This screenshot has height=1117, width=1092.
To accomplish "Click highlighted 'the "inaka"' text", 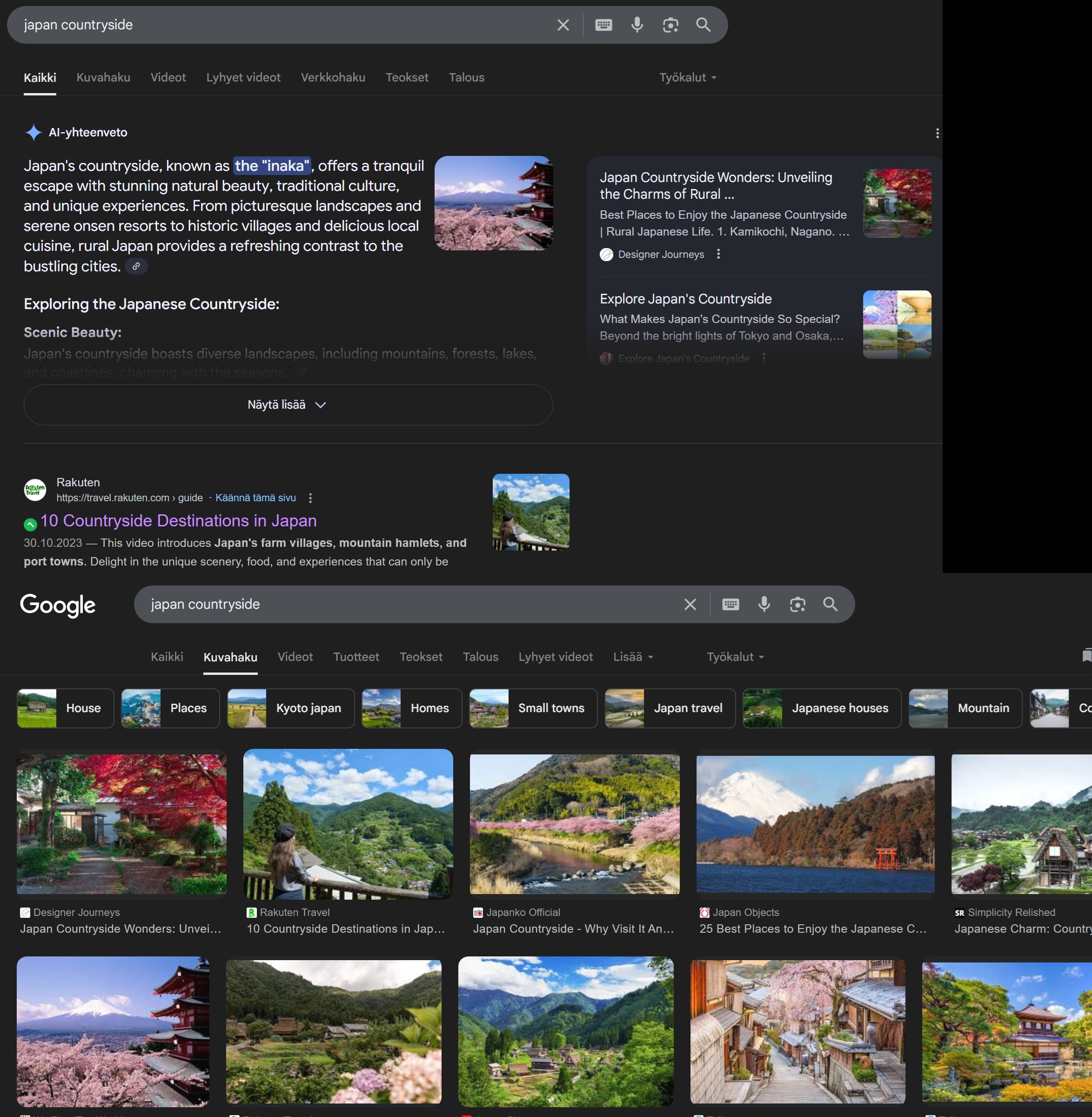I will [x=273, y=166].
